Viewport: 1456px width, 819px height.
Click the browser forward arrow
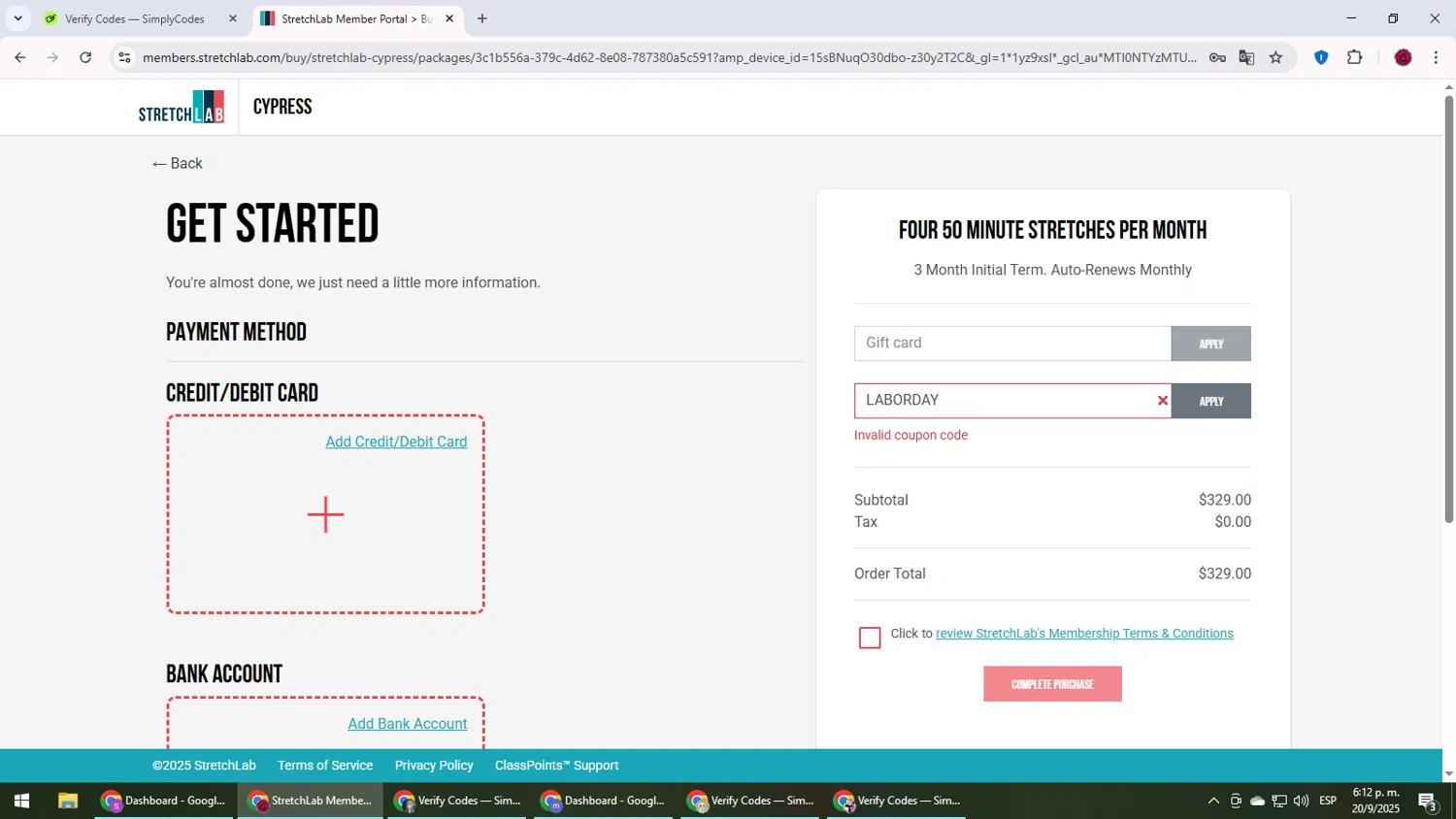[52, 57]
